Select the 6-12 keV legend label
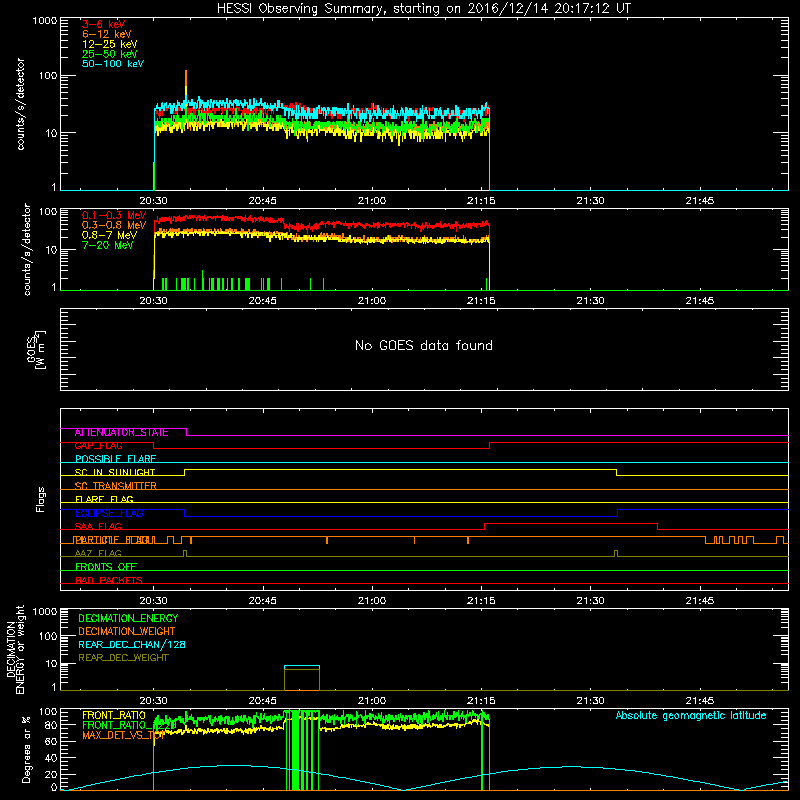 (107, 34)
